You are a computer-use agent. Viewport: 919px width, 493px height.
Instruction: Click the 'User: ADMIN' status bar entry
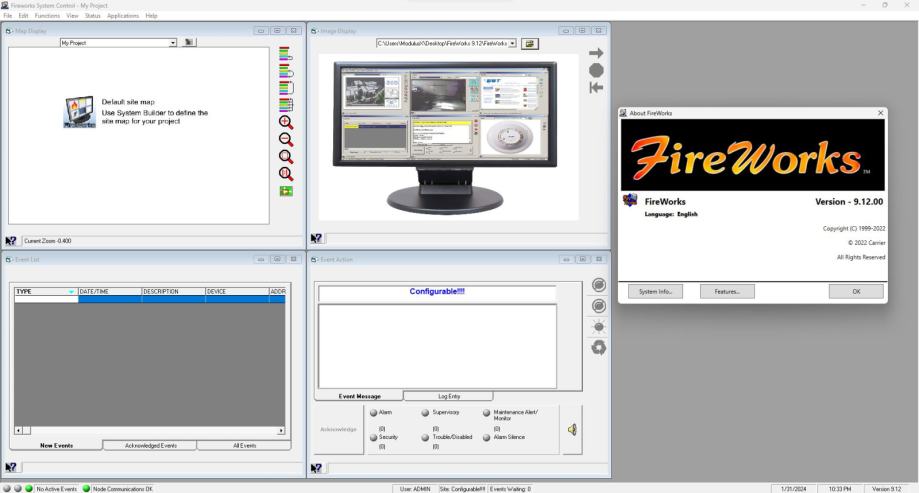tap(415, 489)
